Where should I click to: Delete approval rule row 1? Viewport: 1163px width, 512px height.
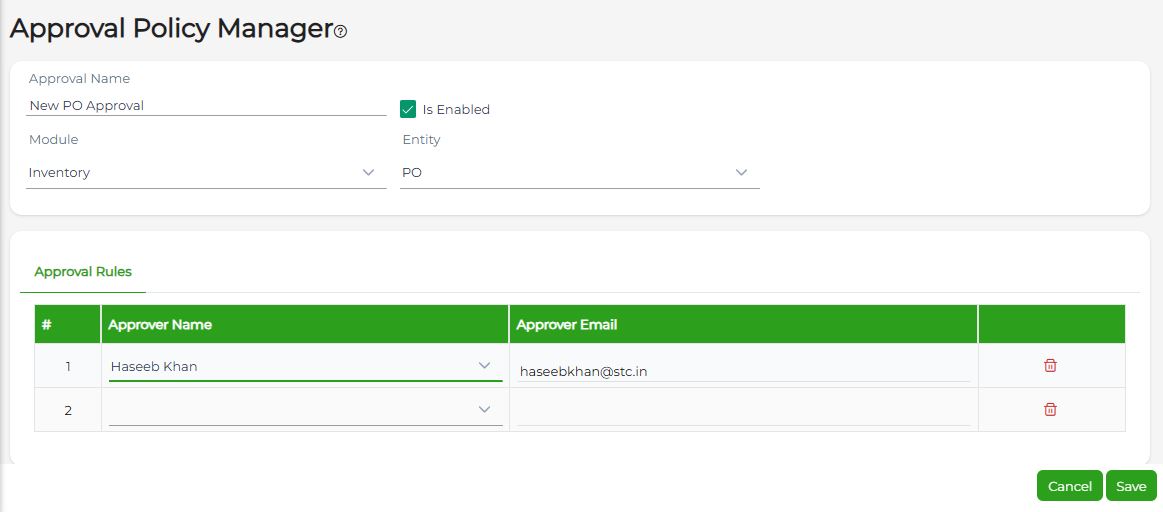1050,366
